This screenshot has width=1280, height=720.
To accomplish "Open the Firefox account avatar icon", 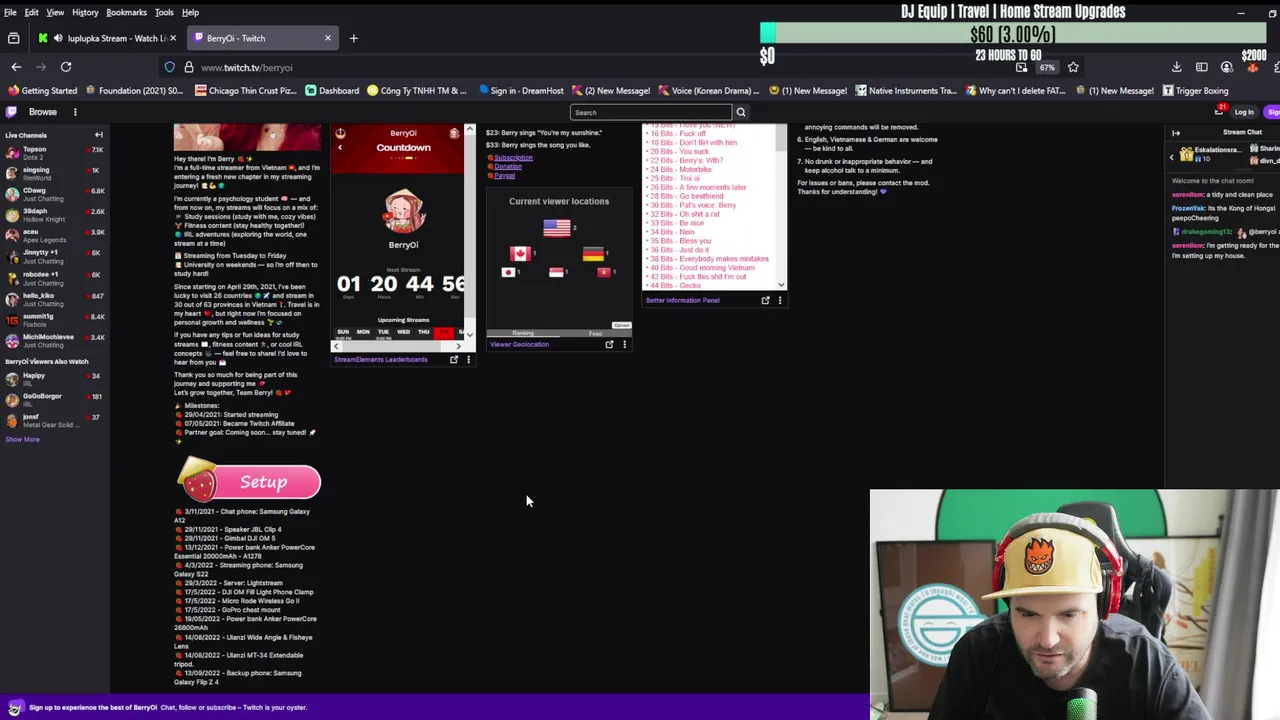I will 1226,67.
